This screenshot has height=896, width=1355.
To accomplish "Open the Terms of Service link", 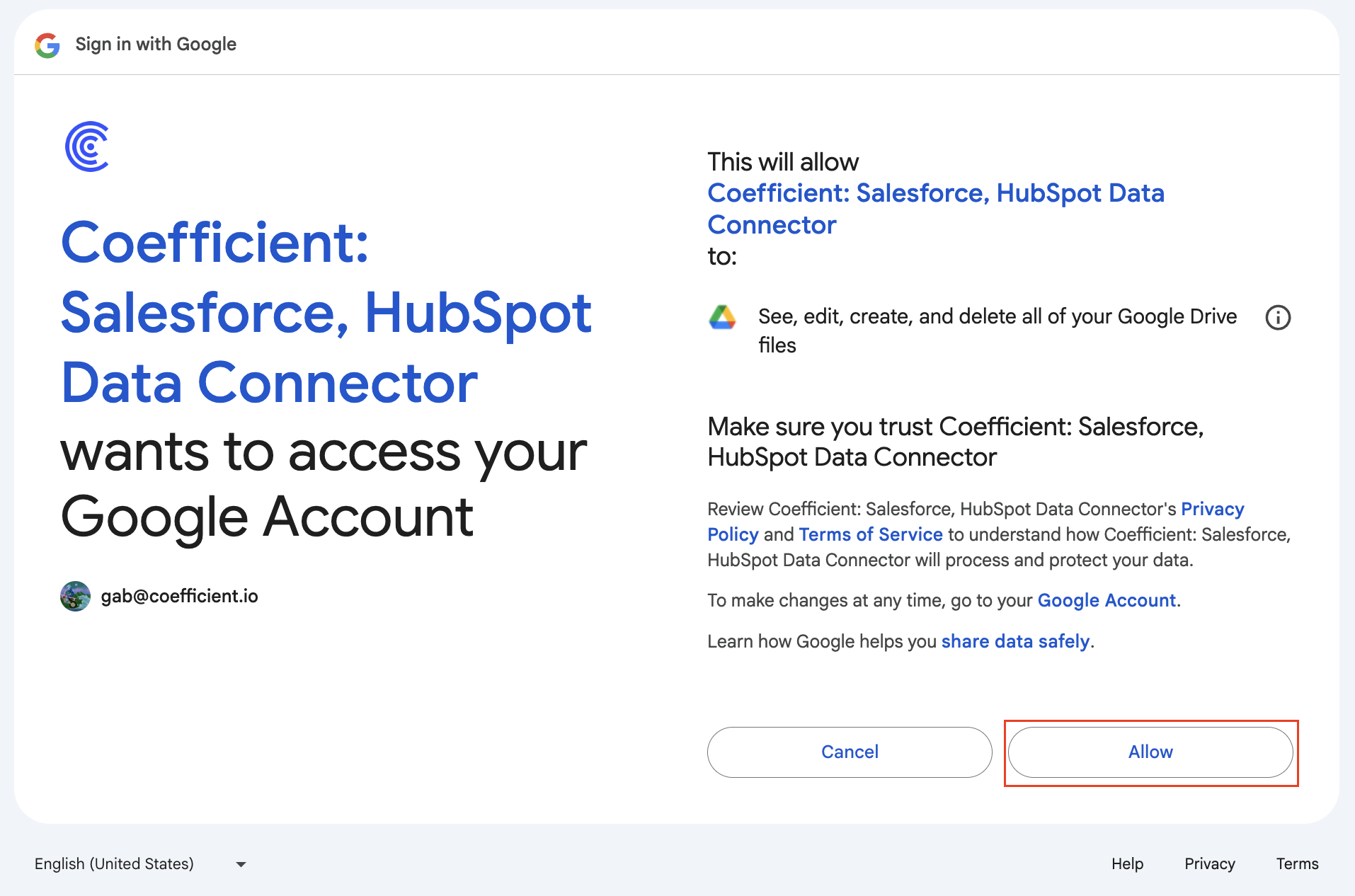I will (x=870, y=534).
